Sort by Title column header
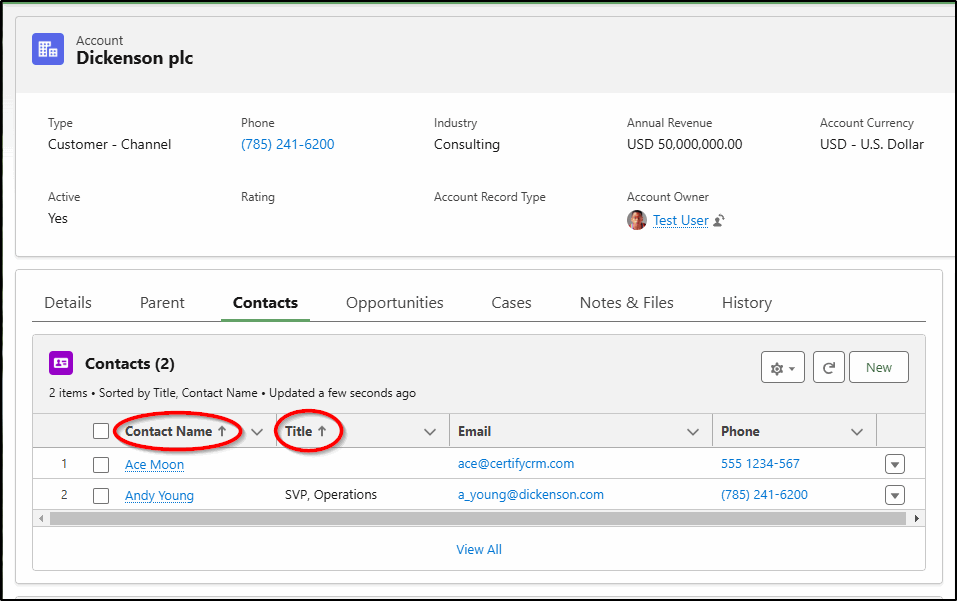 click(306, 431)
